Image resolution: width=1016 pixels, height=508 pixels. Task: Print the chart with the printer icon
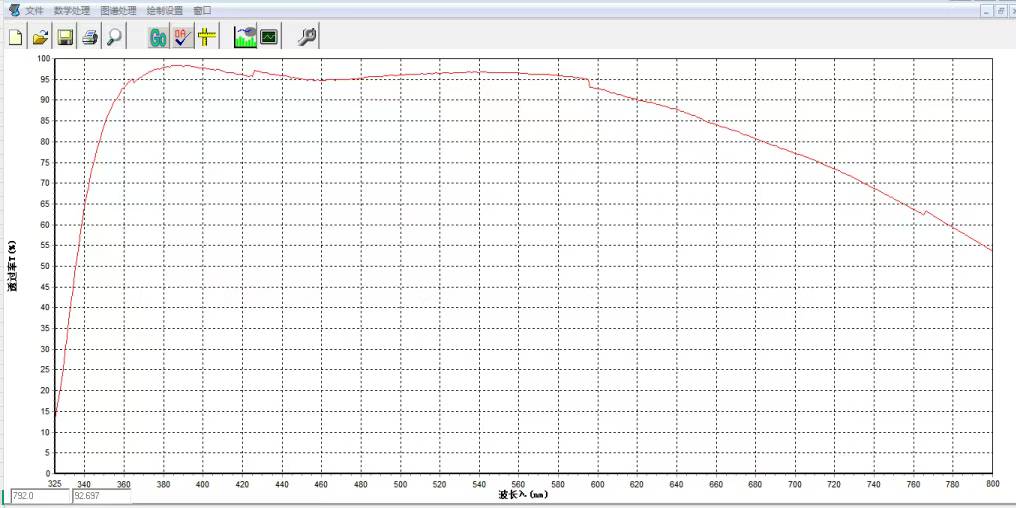coord(90,37)
